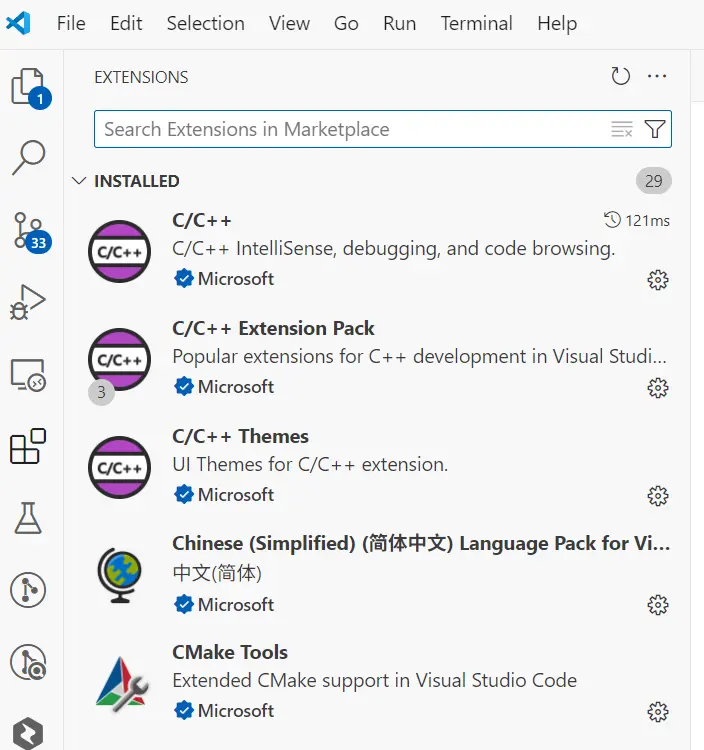Open the Selection menu
This screenshot has height=750, width=704.
coord(206,23)
